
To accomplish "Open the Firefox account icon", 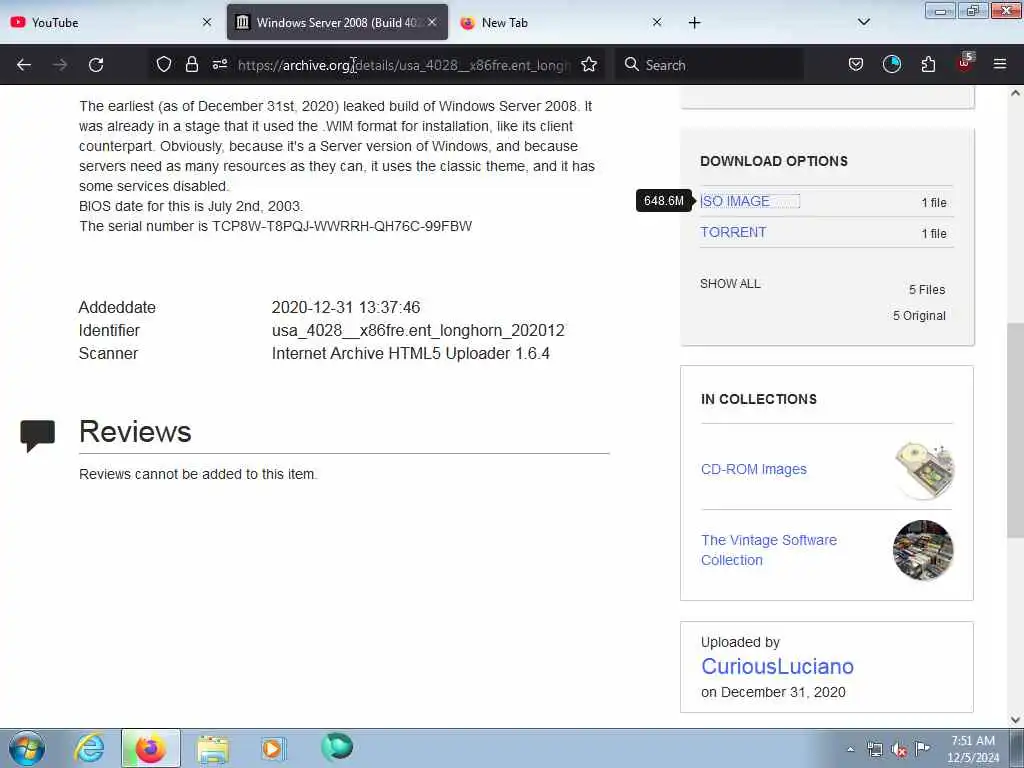I will pos(891,65).
